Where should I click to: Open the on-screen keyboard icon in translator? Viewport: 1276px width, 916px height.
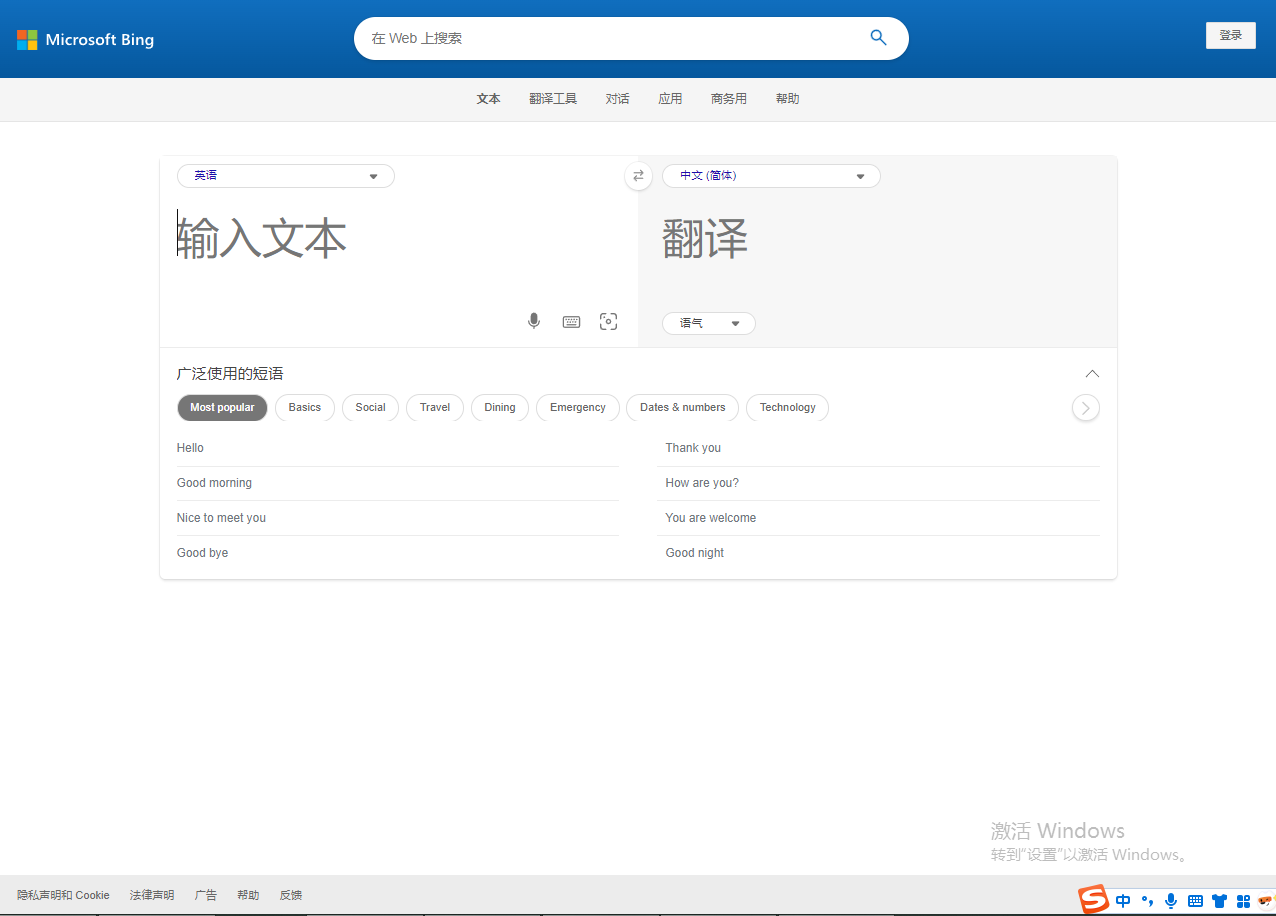click(571, 322)
